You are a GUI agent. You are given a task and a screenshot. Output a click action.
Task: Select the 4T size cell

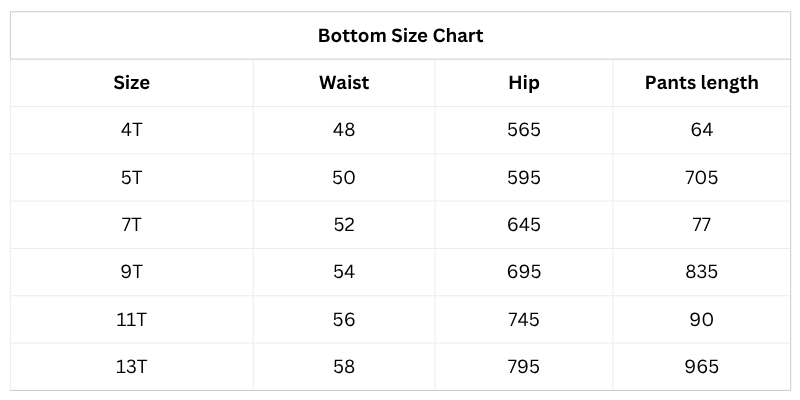point(131,130)
